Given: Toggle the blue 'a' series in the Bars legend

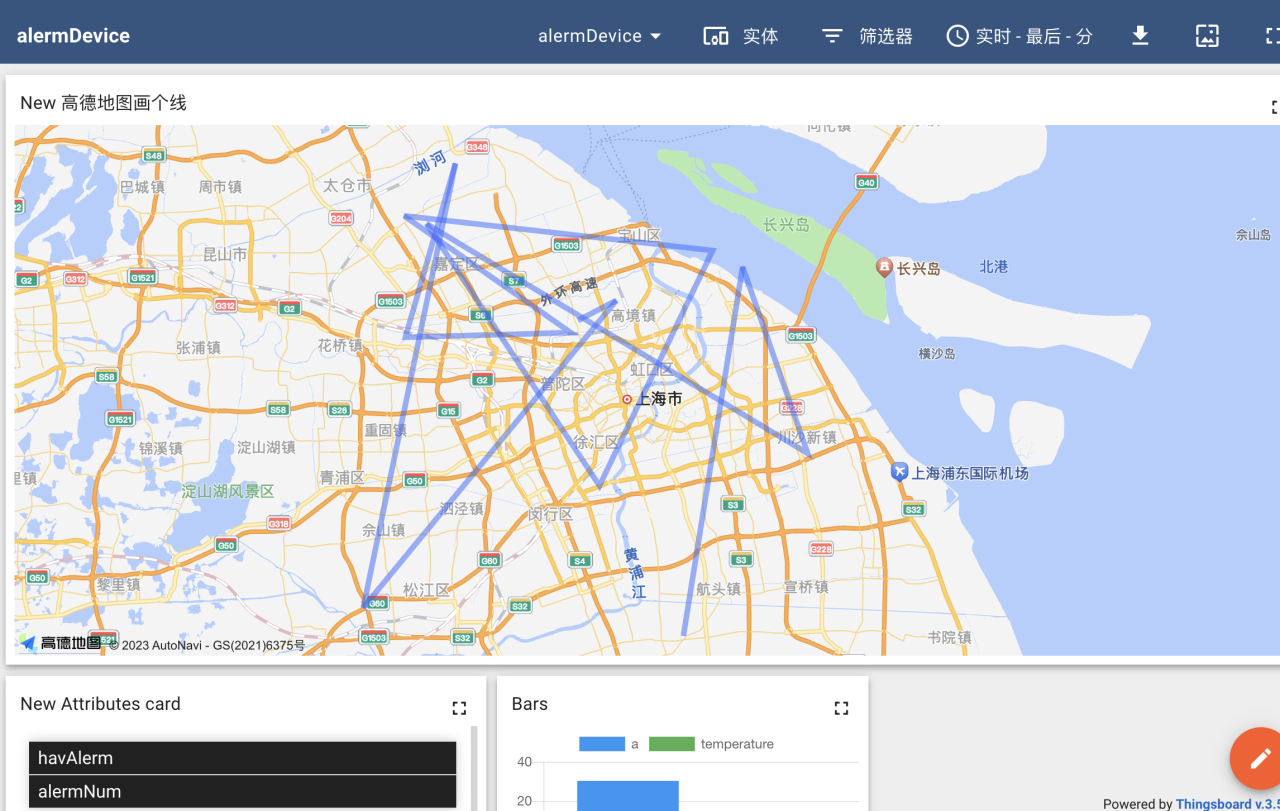Looking at the screenshot, I should [x=609, y=744].
